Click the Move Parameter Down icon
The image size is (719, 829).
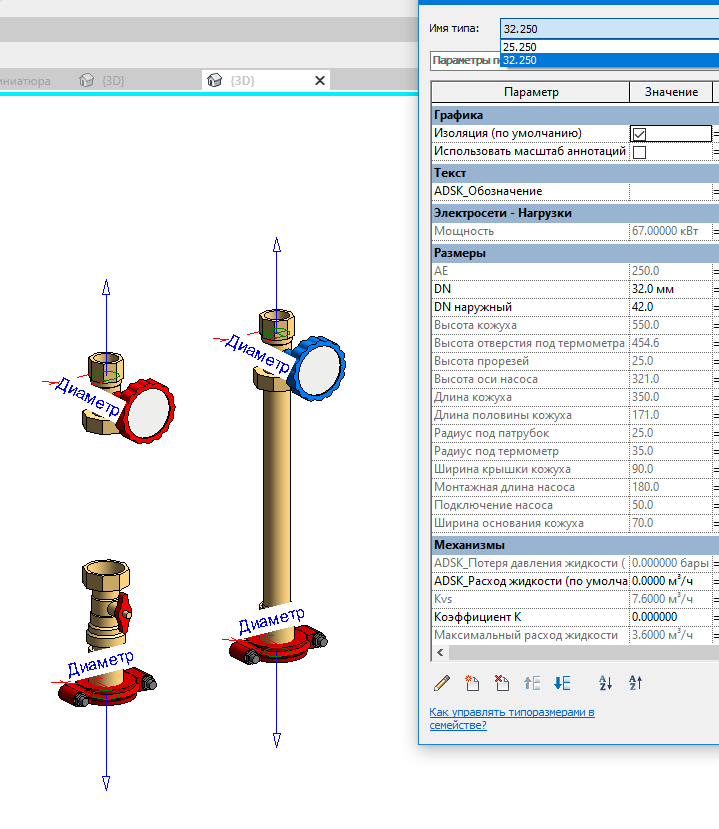click(562, 683)
